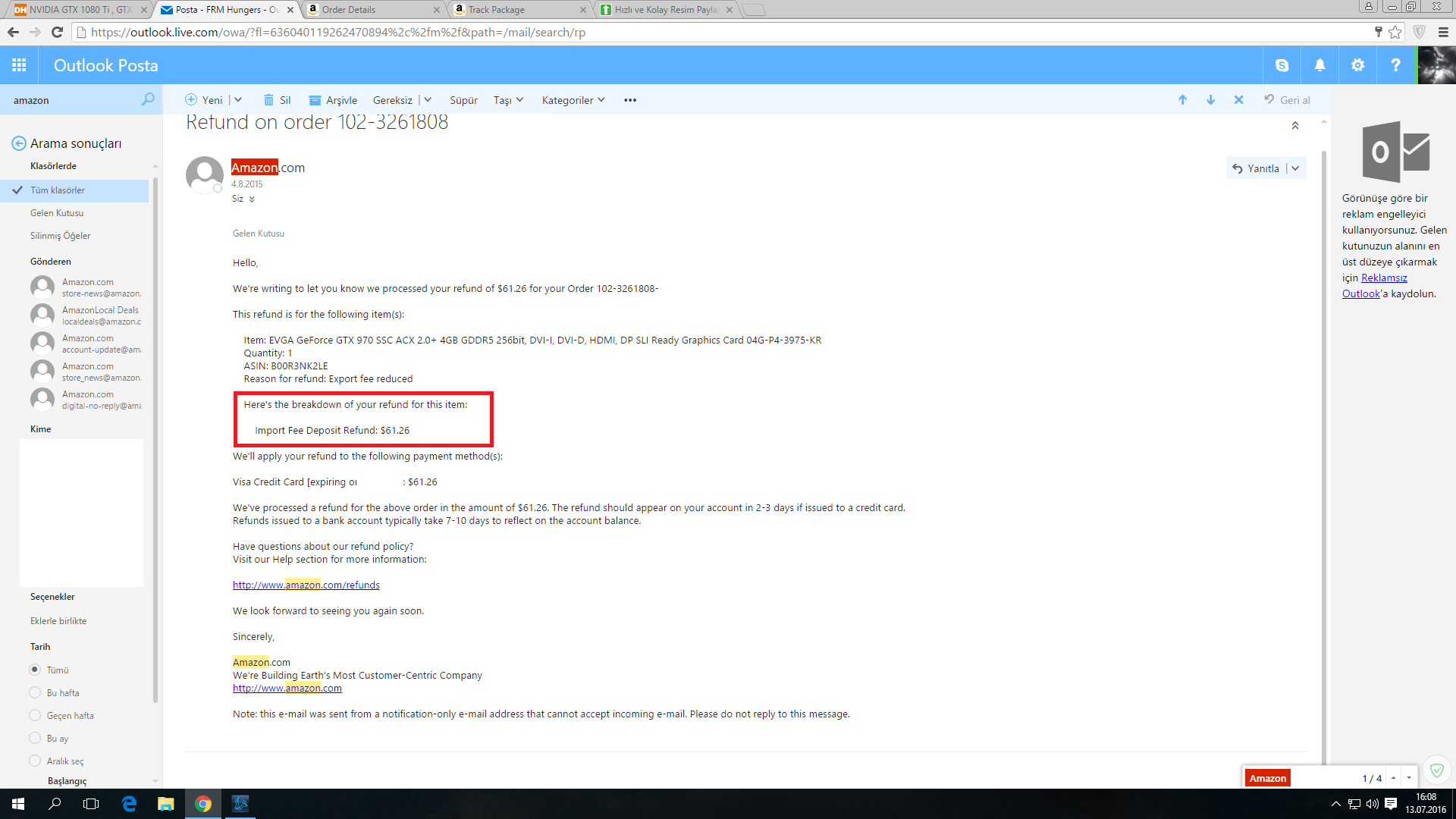
Task: Close the Posta - FRM Hungers tab
Action: click(x=290, y=10)
